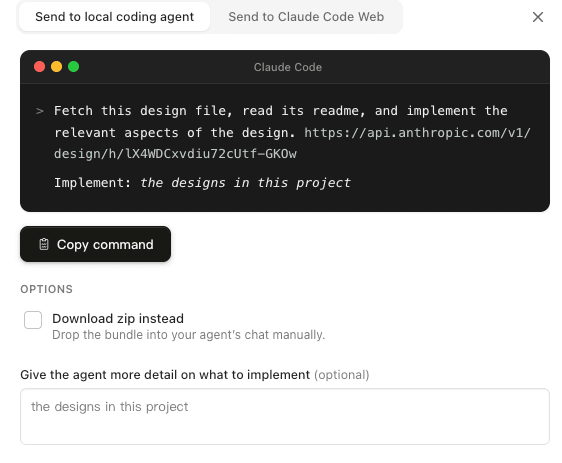Enable the Download zip instead checkbox
Image resolution: width=562 pixels, height=463 pixels.
(x=33, y=320)
